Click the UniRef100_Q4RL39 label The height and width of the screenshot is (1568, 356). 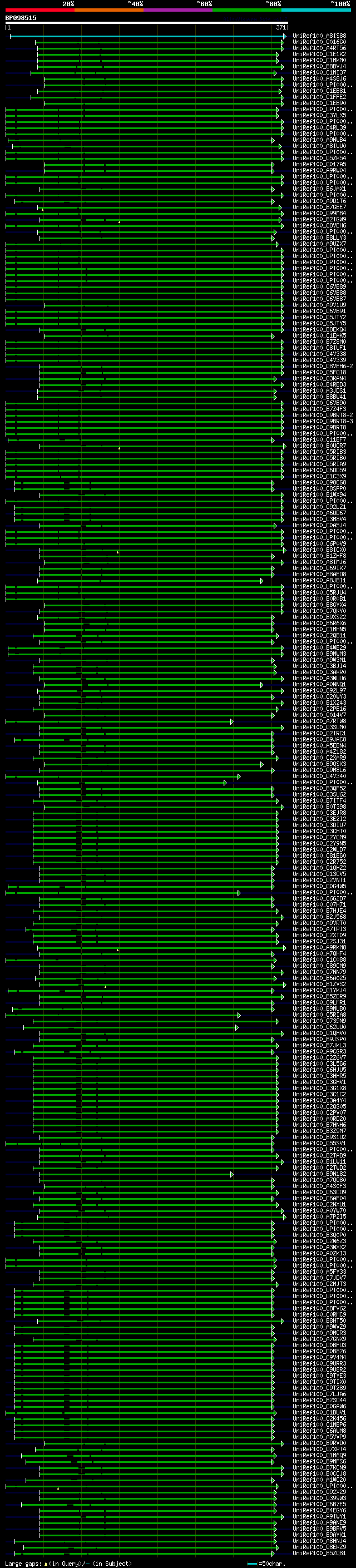(319, 128)
